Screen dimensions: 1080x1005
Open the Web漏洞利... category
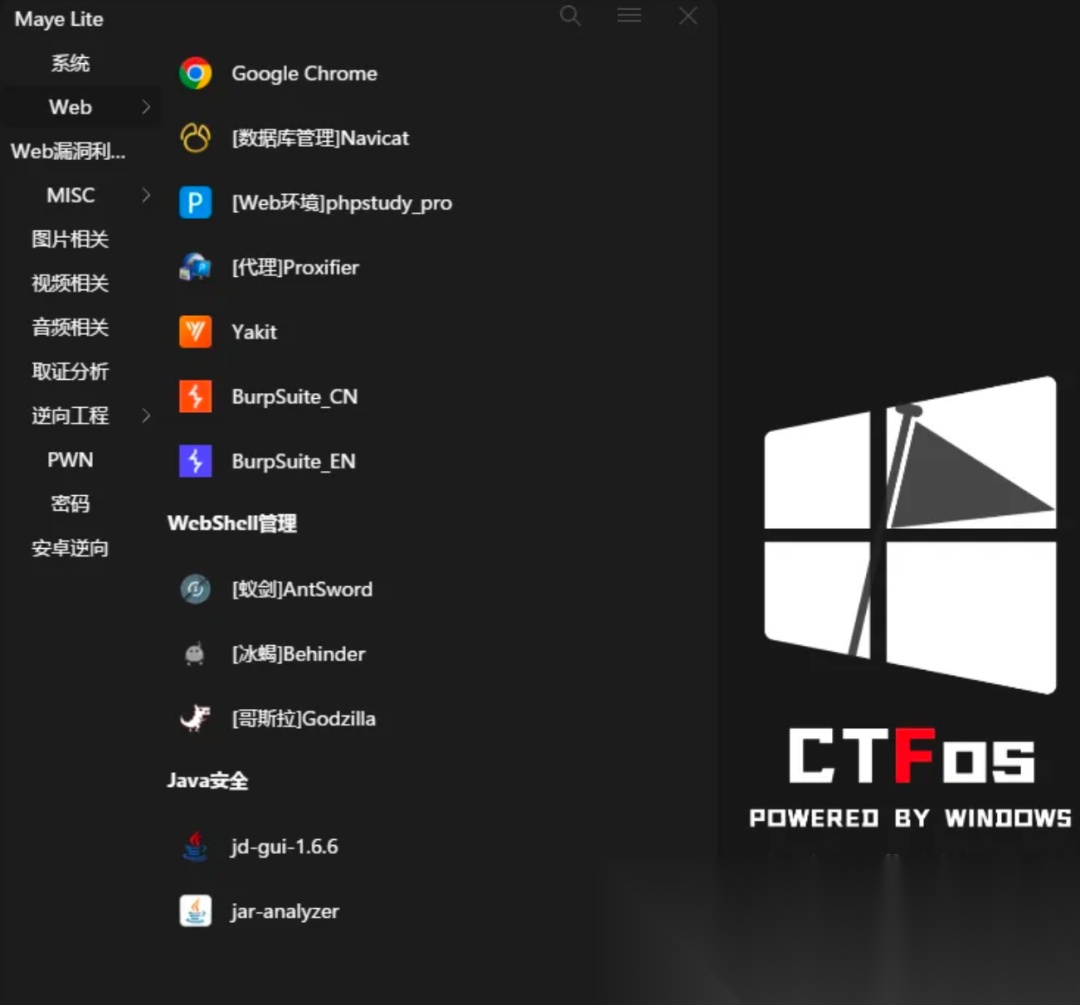coord(68,151)
